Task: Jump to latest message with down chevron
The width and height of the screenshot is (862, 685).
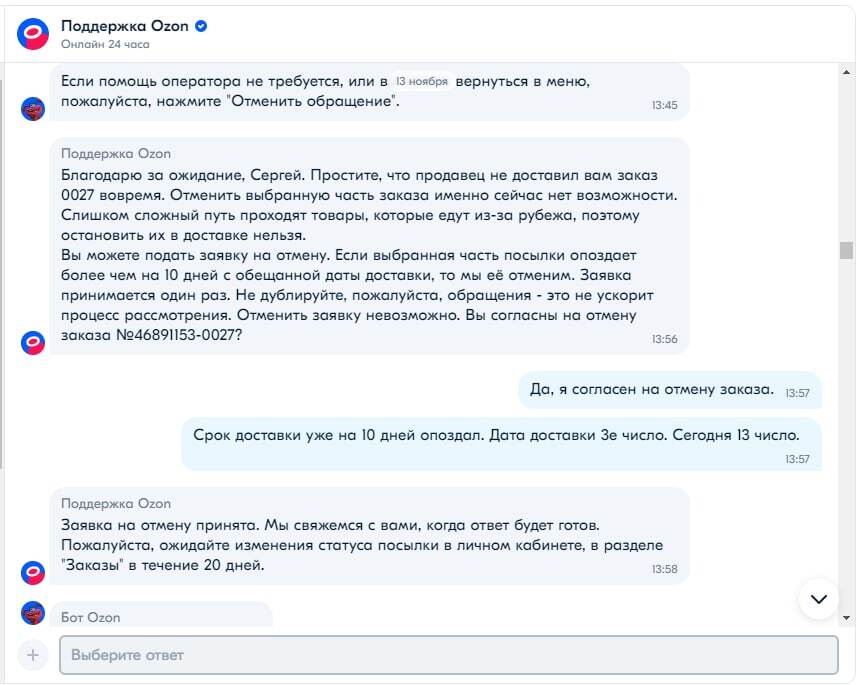Action: click(819, 599)
